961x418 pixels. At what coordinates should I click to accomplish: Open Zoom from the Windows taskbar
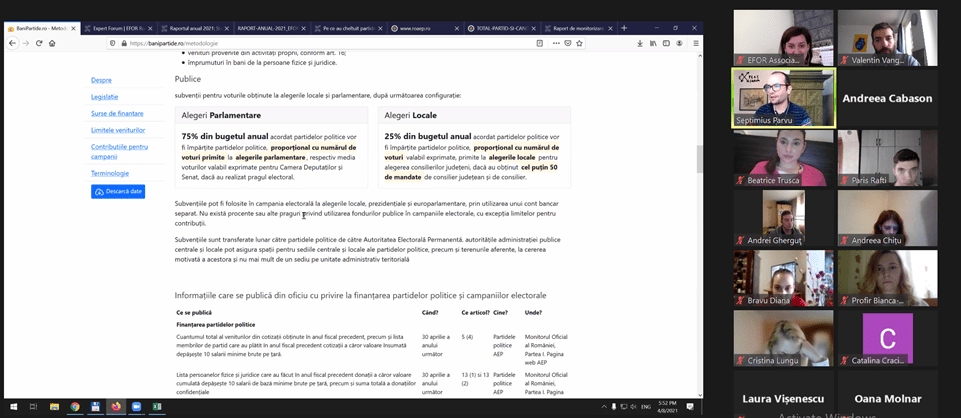pos(136,407)
